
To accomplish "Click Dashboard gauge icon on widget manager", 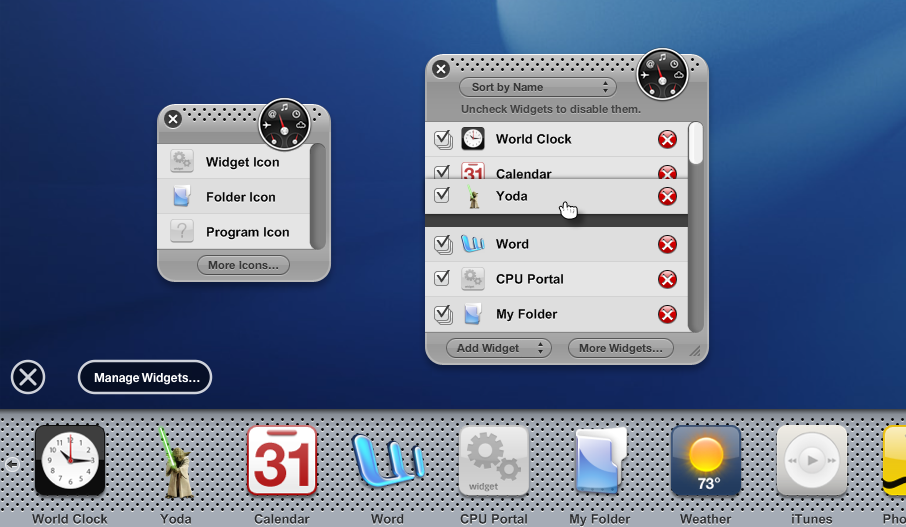I will (x=662, y=75).
